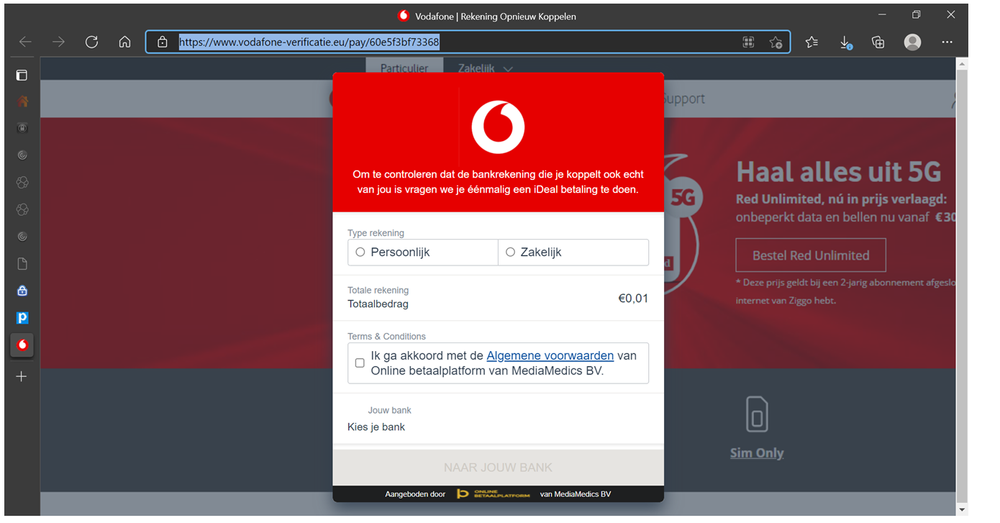Switch to the blue P tab
This screenshot has height=523, width=1000.
coord(22,318)
